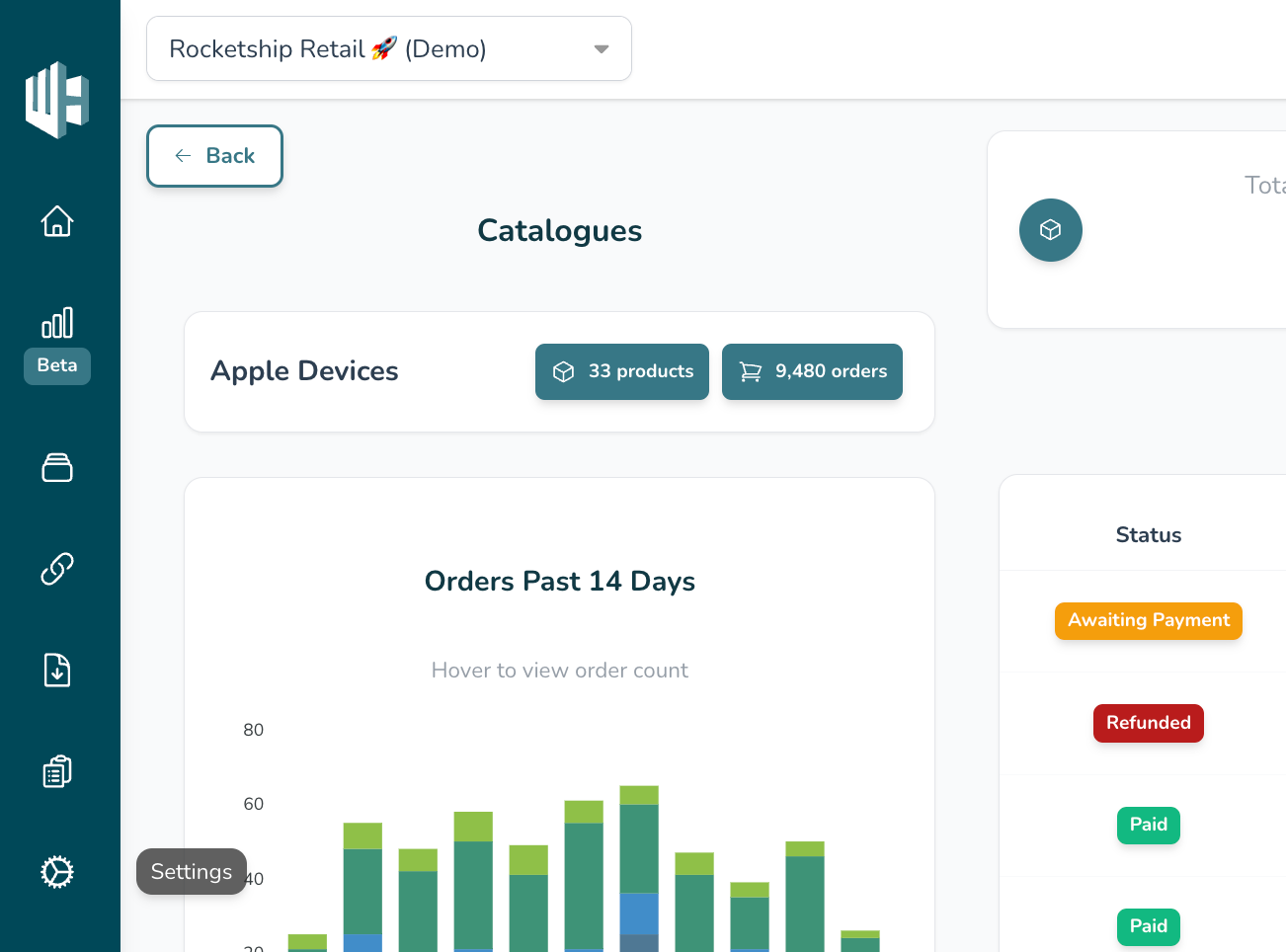Select the Apple Devices catalogue name
Viewport: 1286px width, 952px height.
point(304,371)
